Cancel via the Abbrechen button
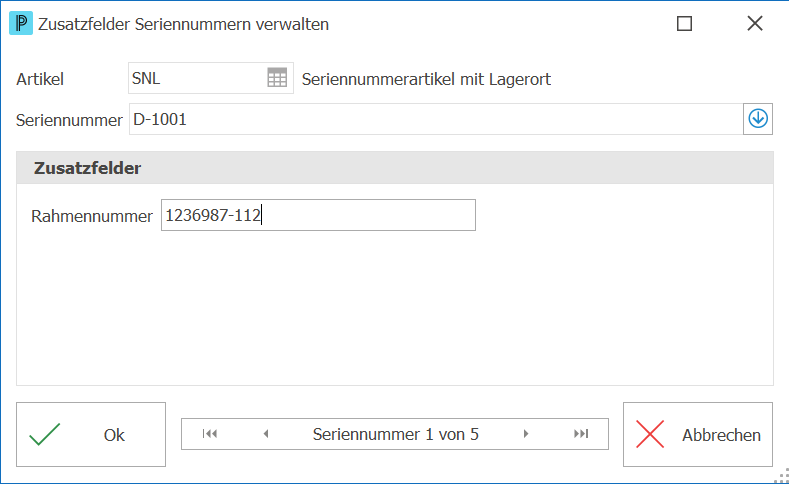 (x=697, y=434)
